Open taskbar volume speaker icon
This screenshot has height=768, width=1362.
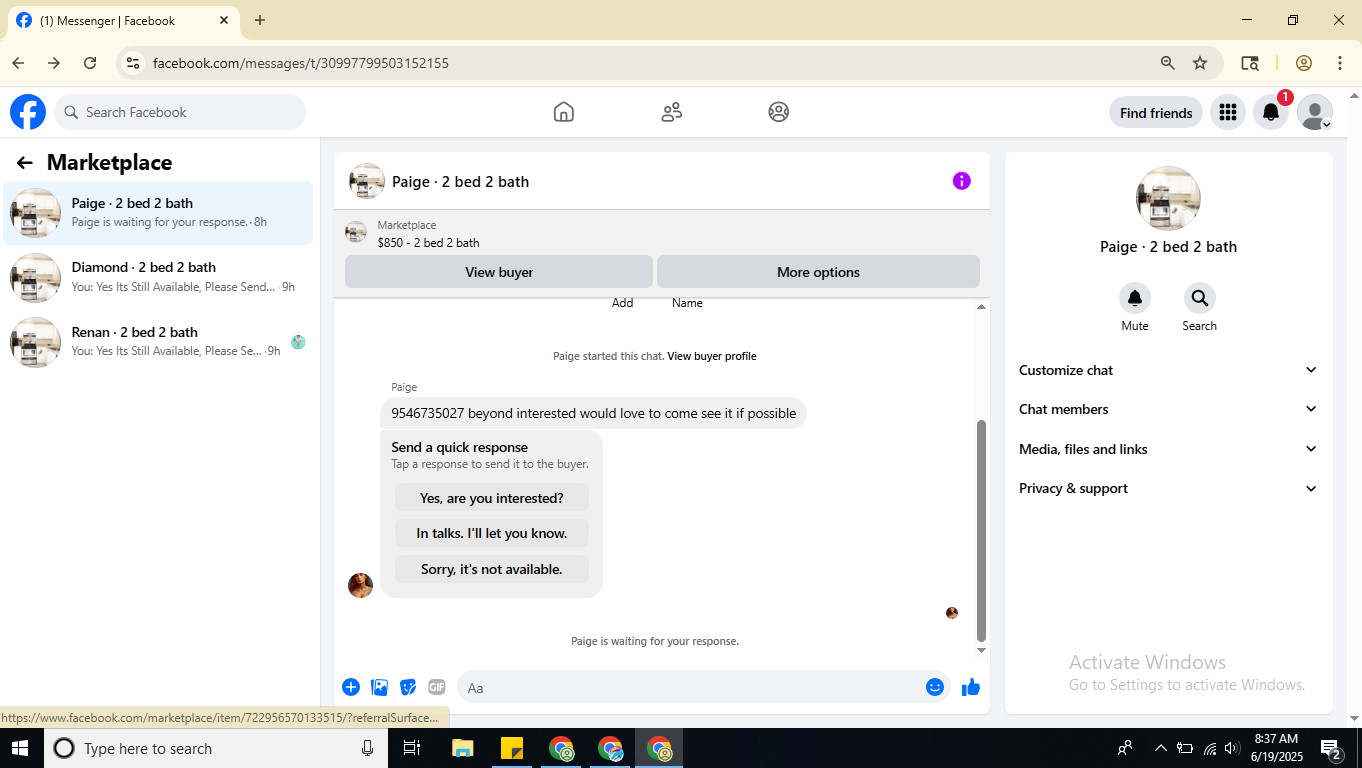[1232, 748]
